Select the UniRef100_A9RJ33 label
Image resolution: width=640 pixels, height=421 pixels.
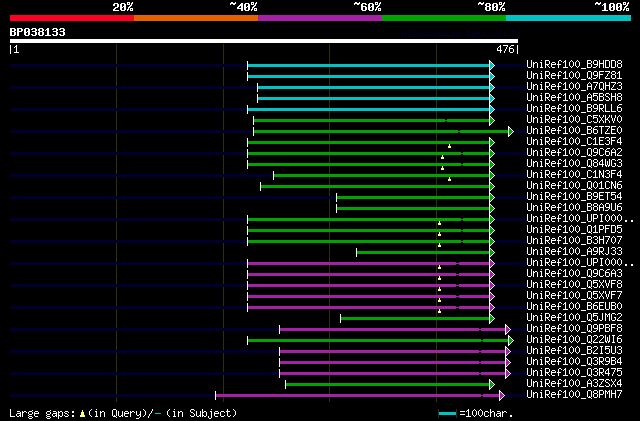574,252
